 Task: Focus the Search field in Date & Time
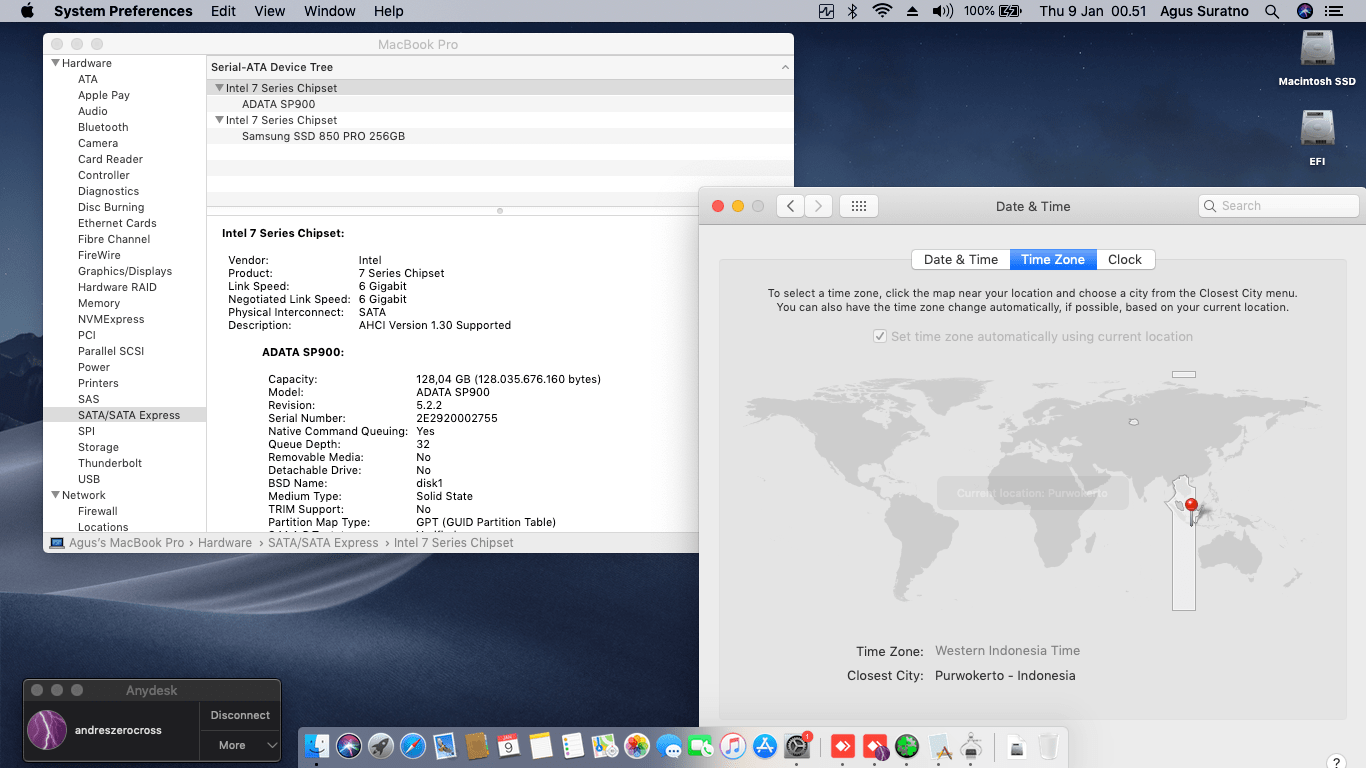tap(1279, 206)
